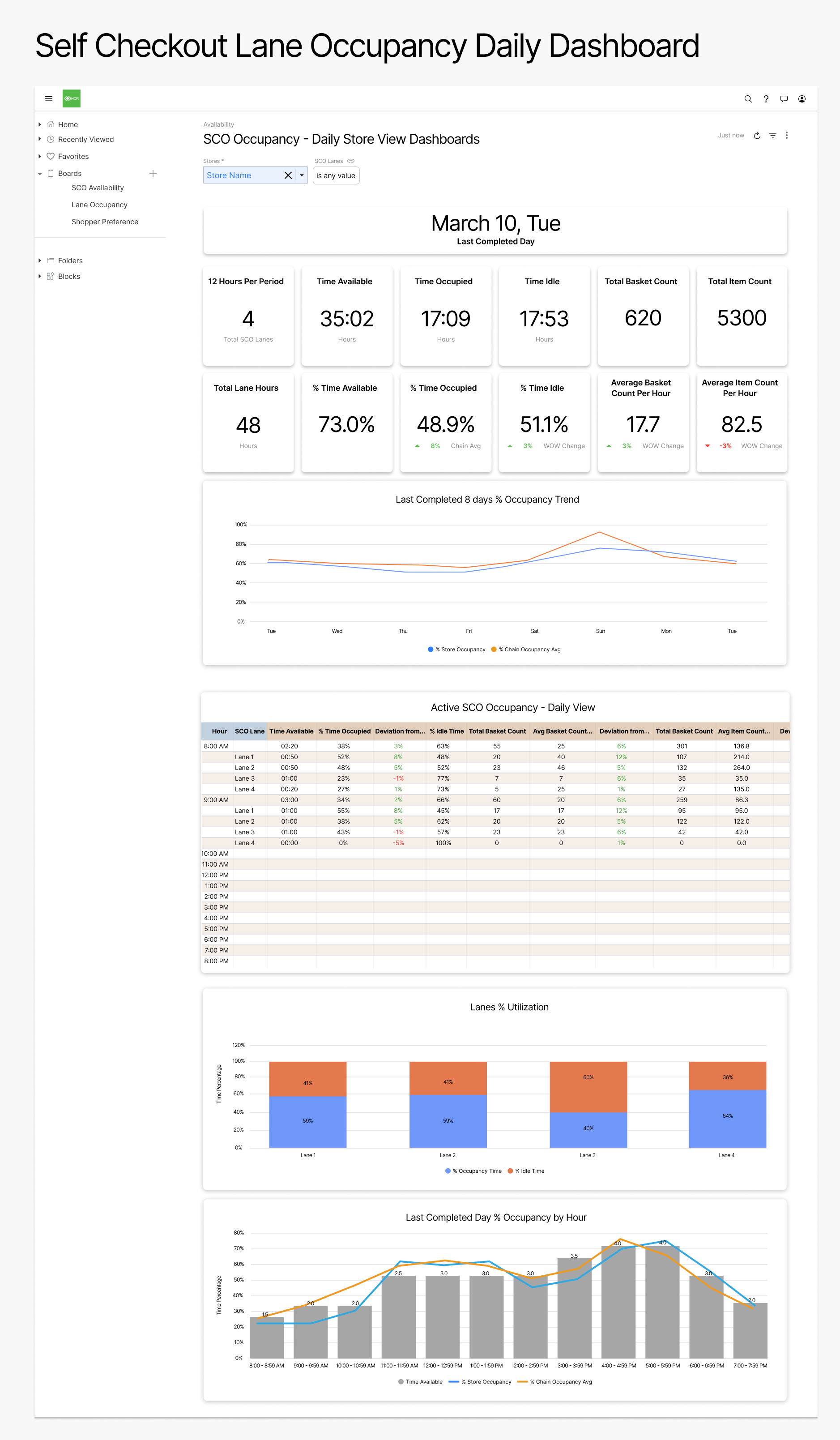Click the 'Just now' refresh timestamp

tap(731, 136)
